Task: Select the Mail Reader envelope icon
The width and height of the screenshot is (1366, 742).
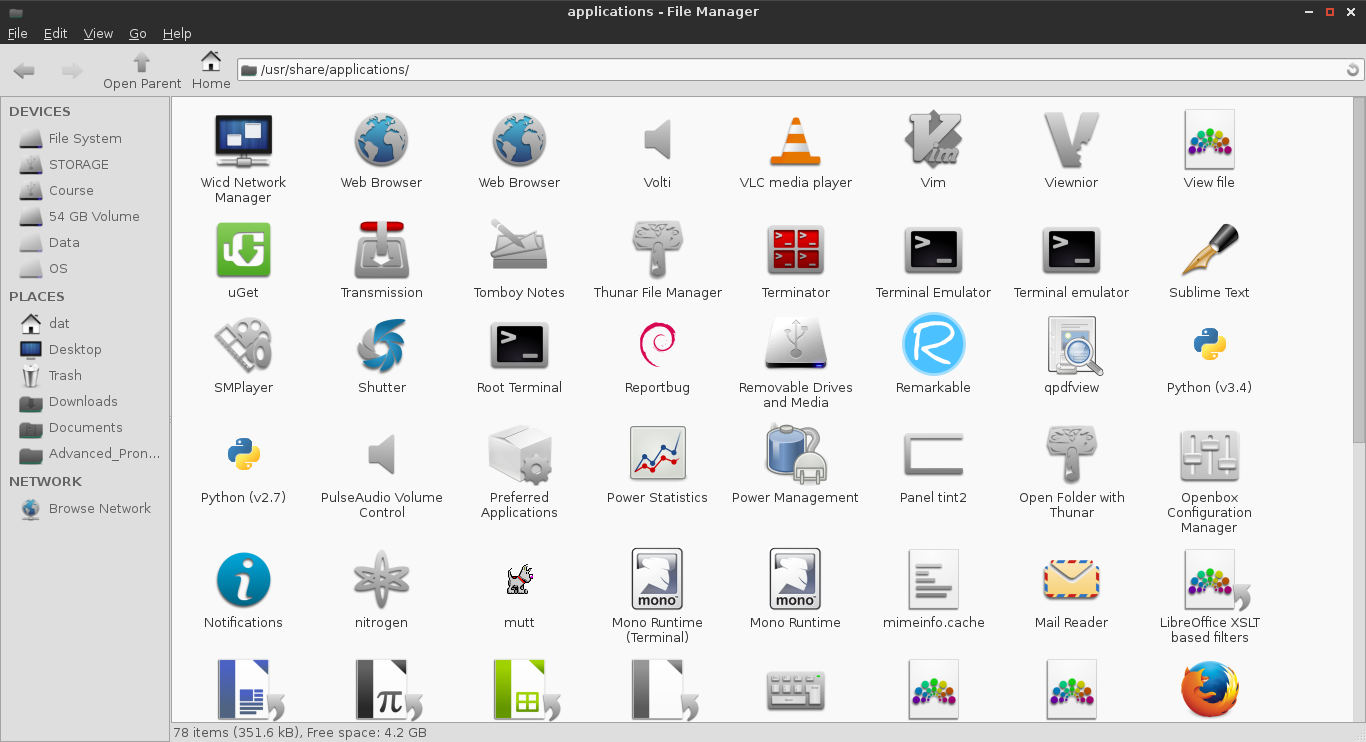Action: [x=1071, y=580]
